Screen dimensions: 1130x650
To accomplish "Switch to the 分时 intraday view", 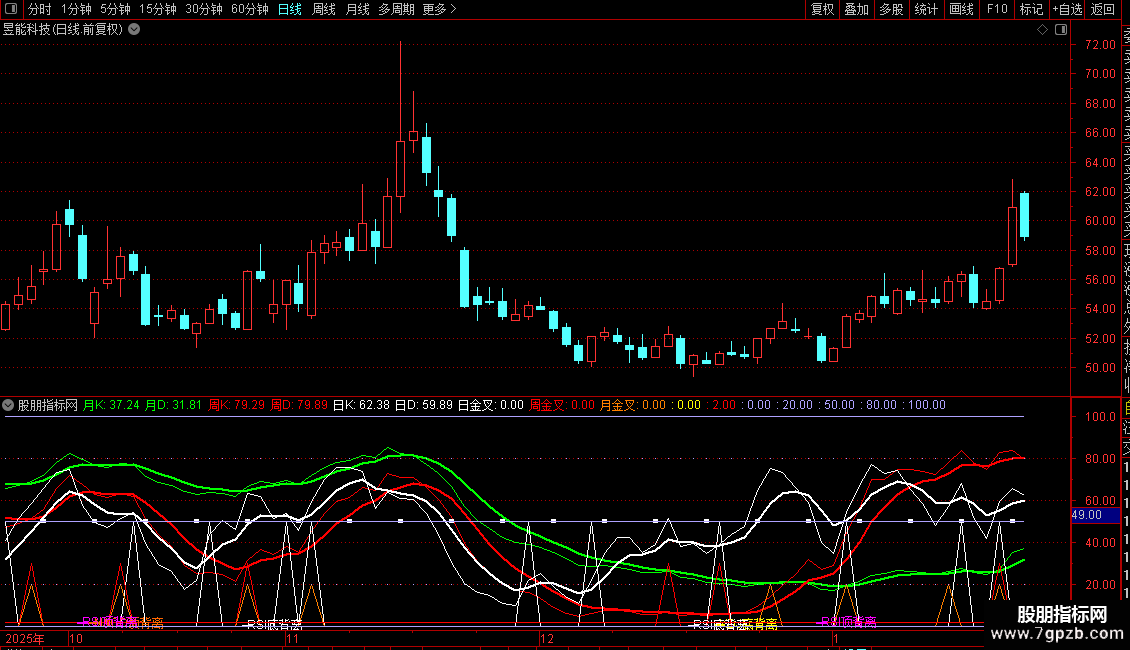I will (39, 9).
